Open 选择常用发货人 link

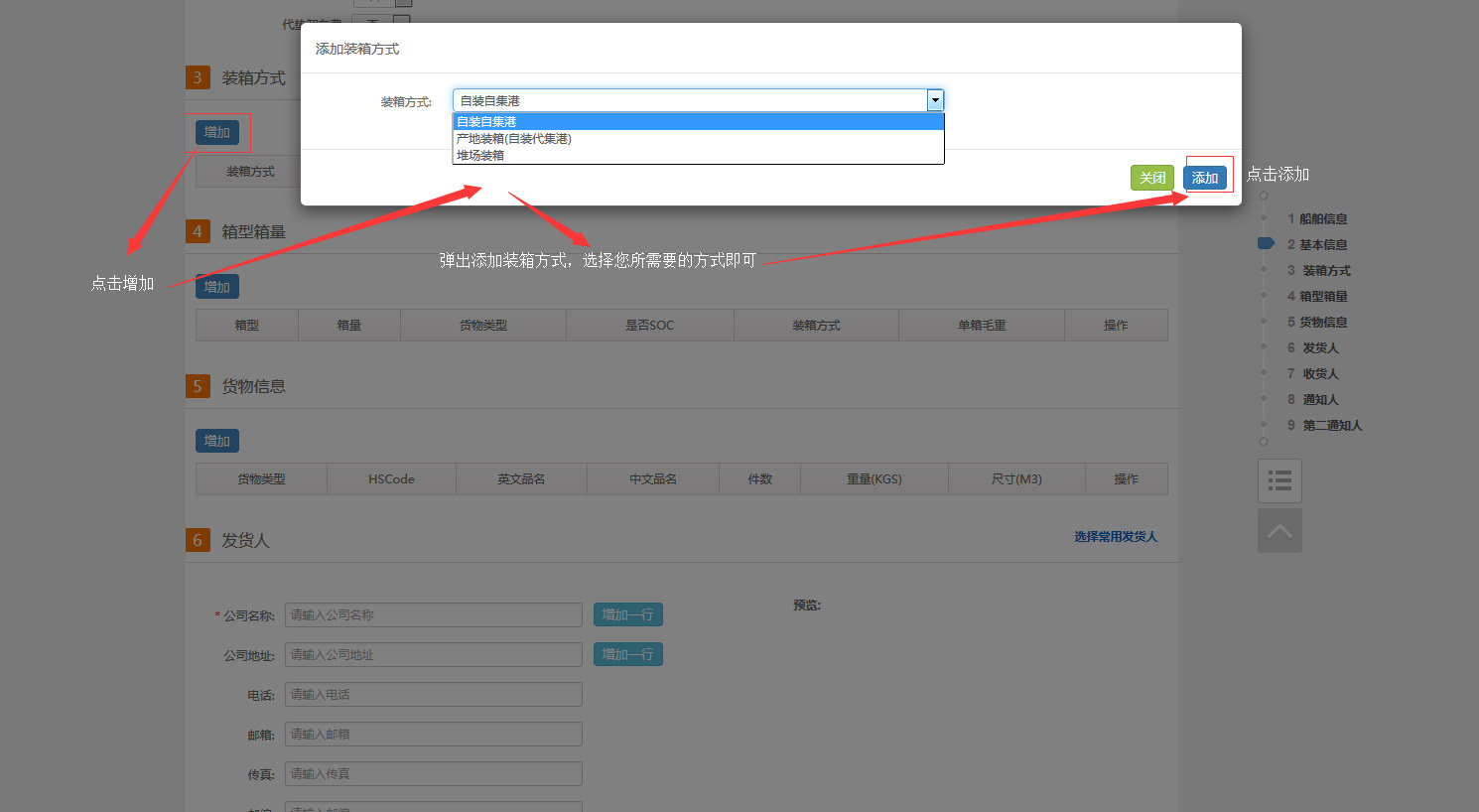[x=1115, y=537]
